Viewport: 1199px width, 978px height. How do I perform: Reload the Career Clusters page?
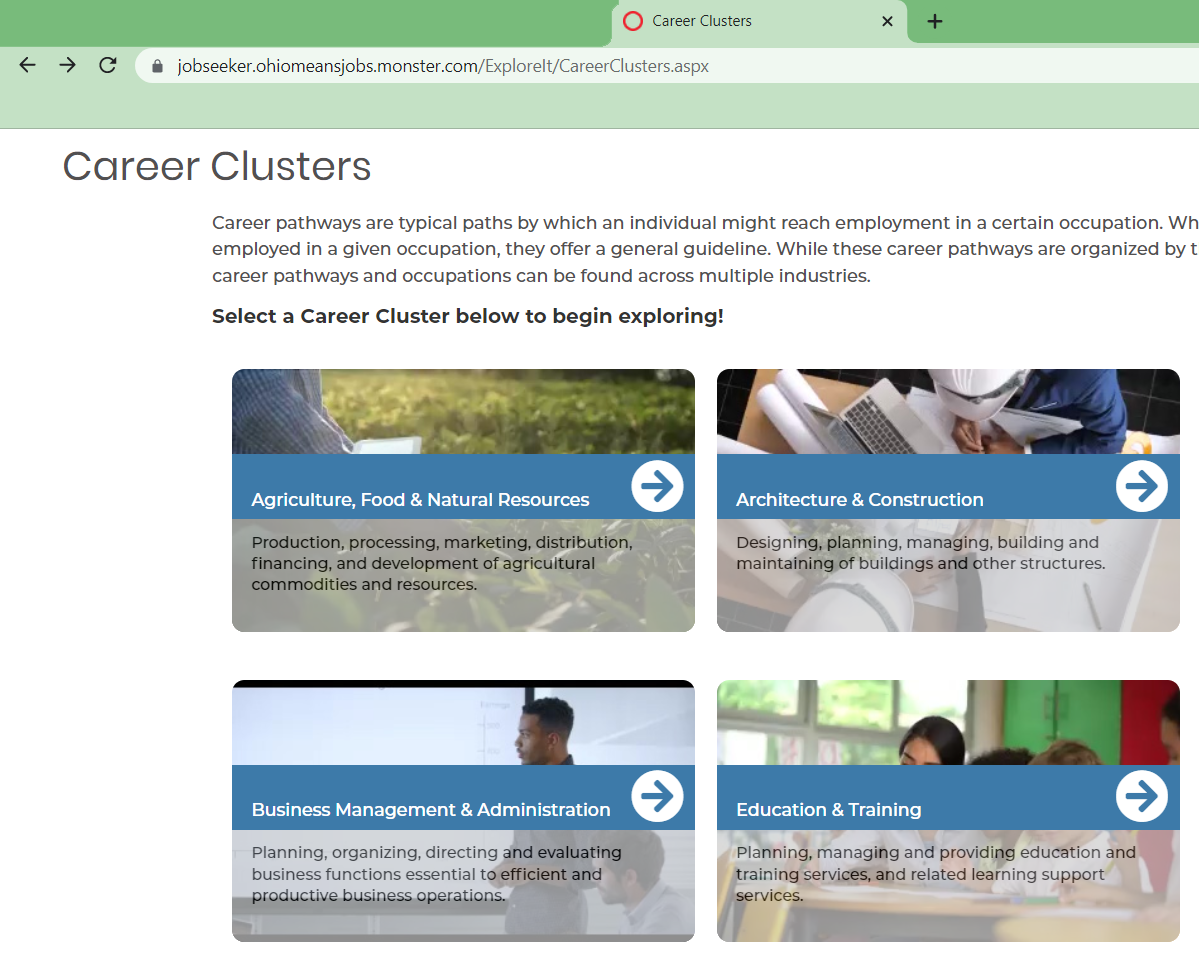[107, 65]
